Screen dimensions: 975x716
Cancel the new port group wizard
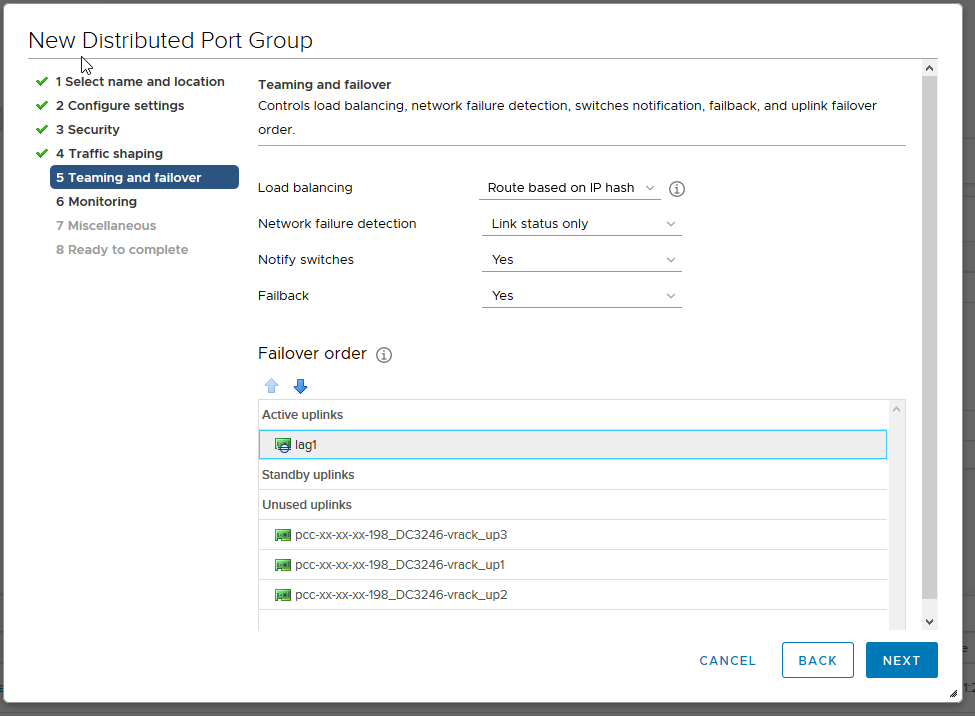[727, 660]
